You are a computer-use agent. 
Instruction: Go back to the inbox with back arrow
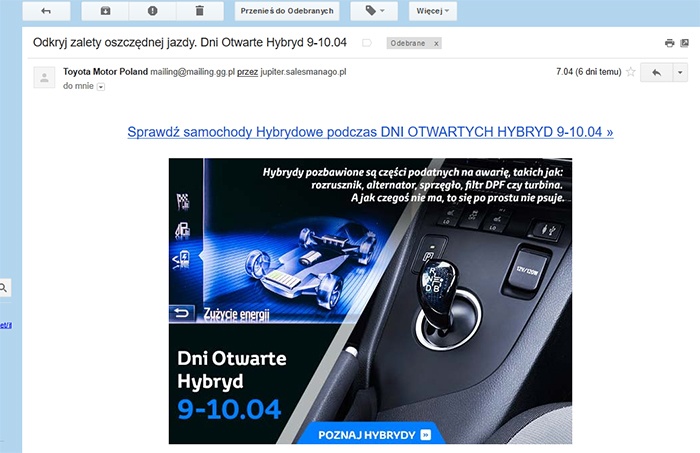pyautogui.click(x=46, y=11)
